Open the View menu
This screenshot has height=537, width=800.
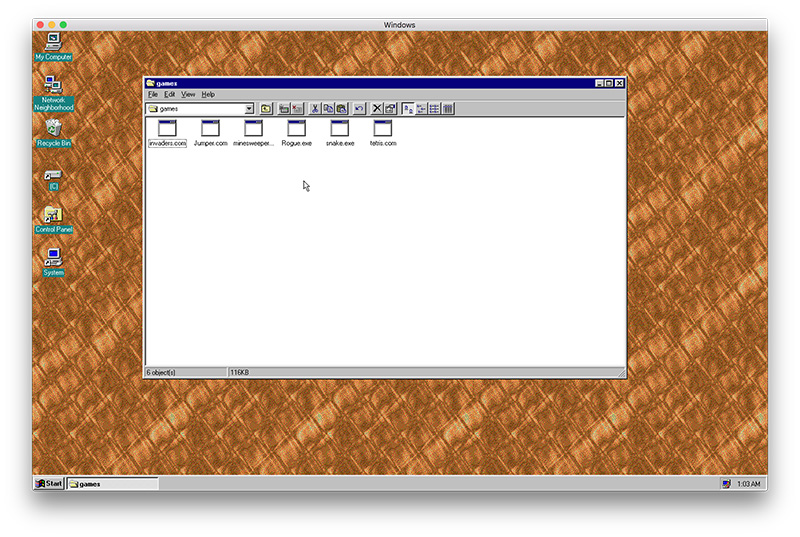(188, 94)
